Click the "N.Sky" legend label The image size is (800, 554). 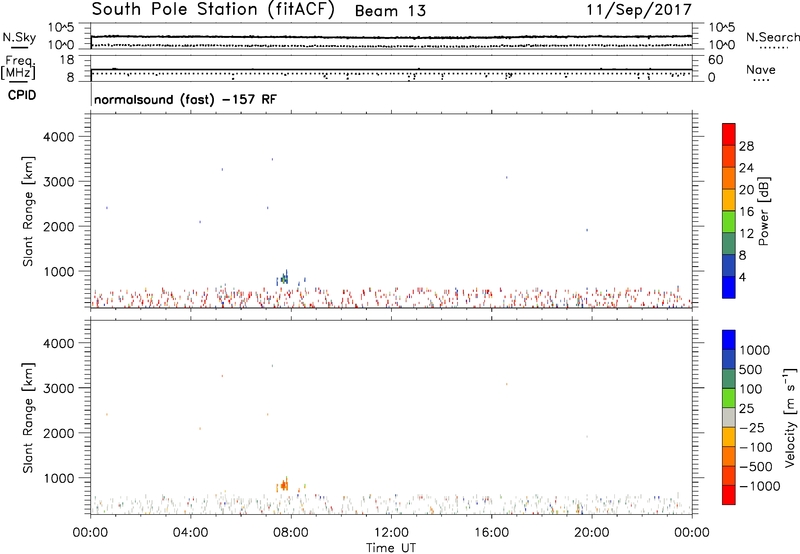click(19, 37)
